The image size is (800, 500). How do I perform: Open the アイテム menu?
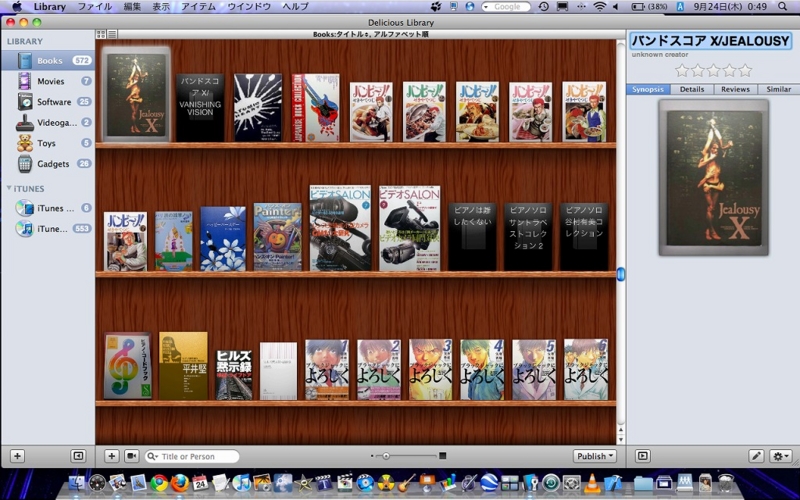(x=199, y=7)
